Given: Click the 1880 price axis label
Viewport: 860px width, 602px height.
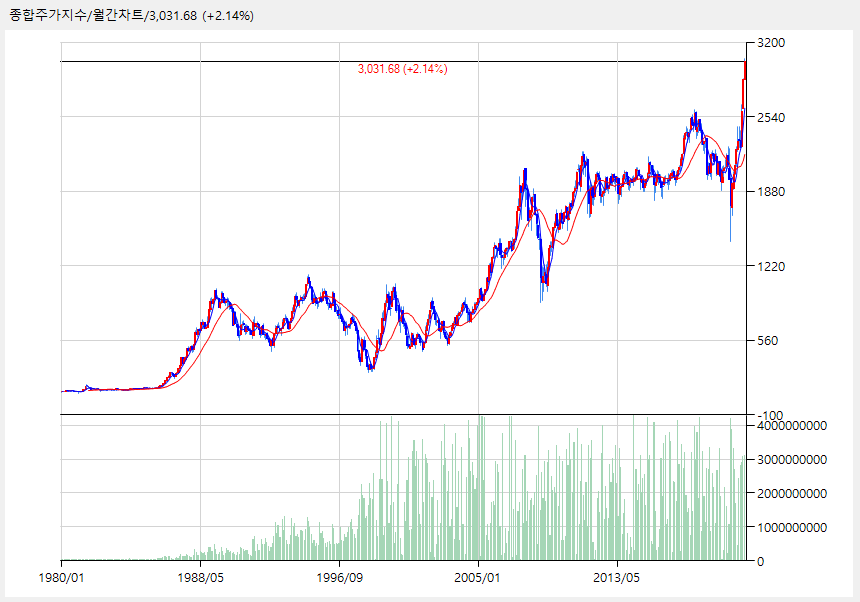Looking at the screenshot, I should (771, 192).
